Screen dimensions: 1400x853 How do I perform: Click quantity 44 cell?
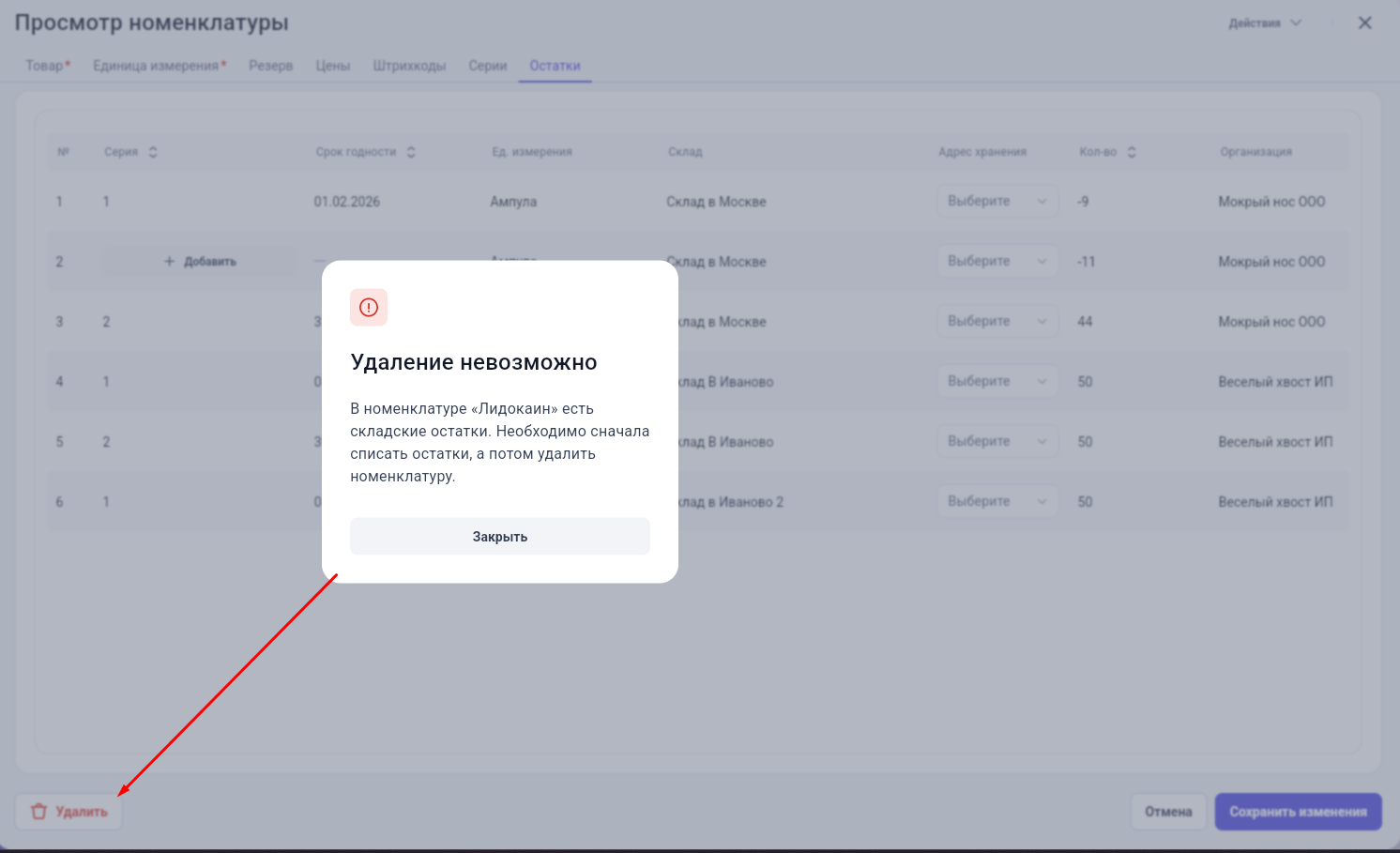point(1085,322)
